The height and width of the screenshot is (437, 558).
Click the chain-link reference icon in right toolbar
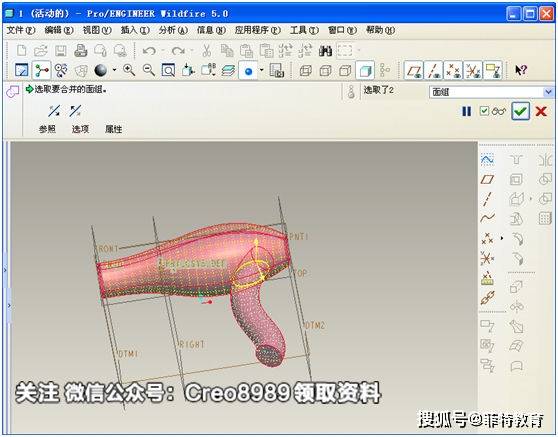point(487,298)
